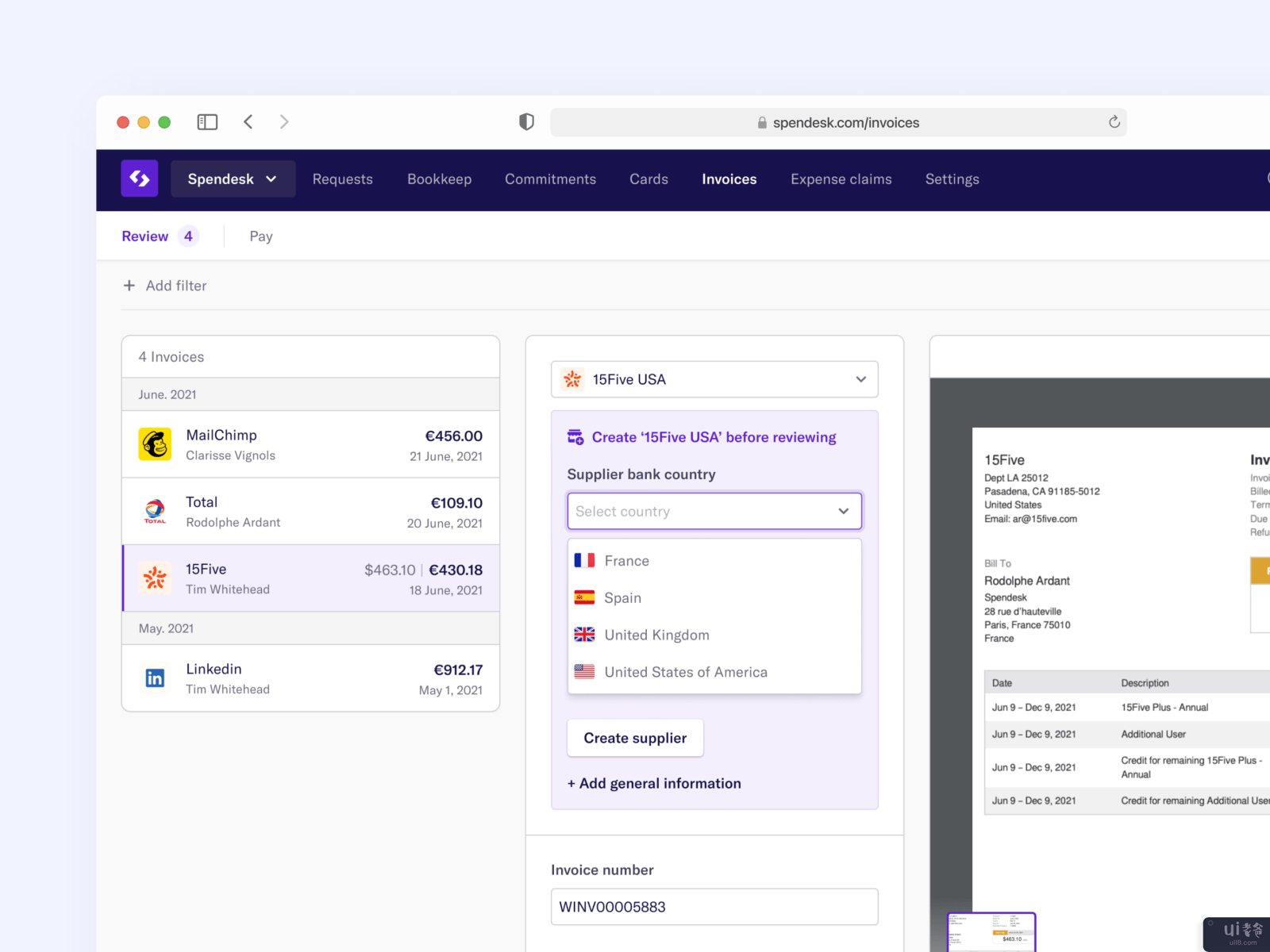Open the Settings menu
Viewport: 1270px width, 952px height.
click(x=952, y=179)
